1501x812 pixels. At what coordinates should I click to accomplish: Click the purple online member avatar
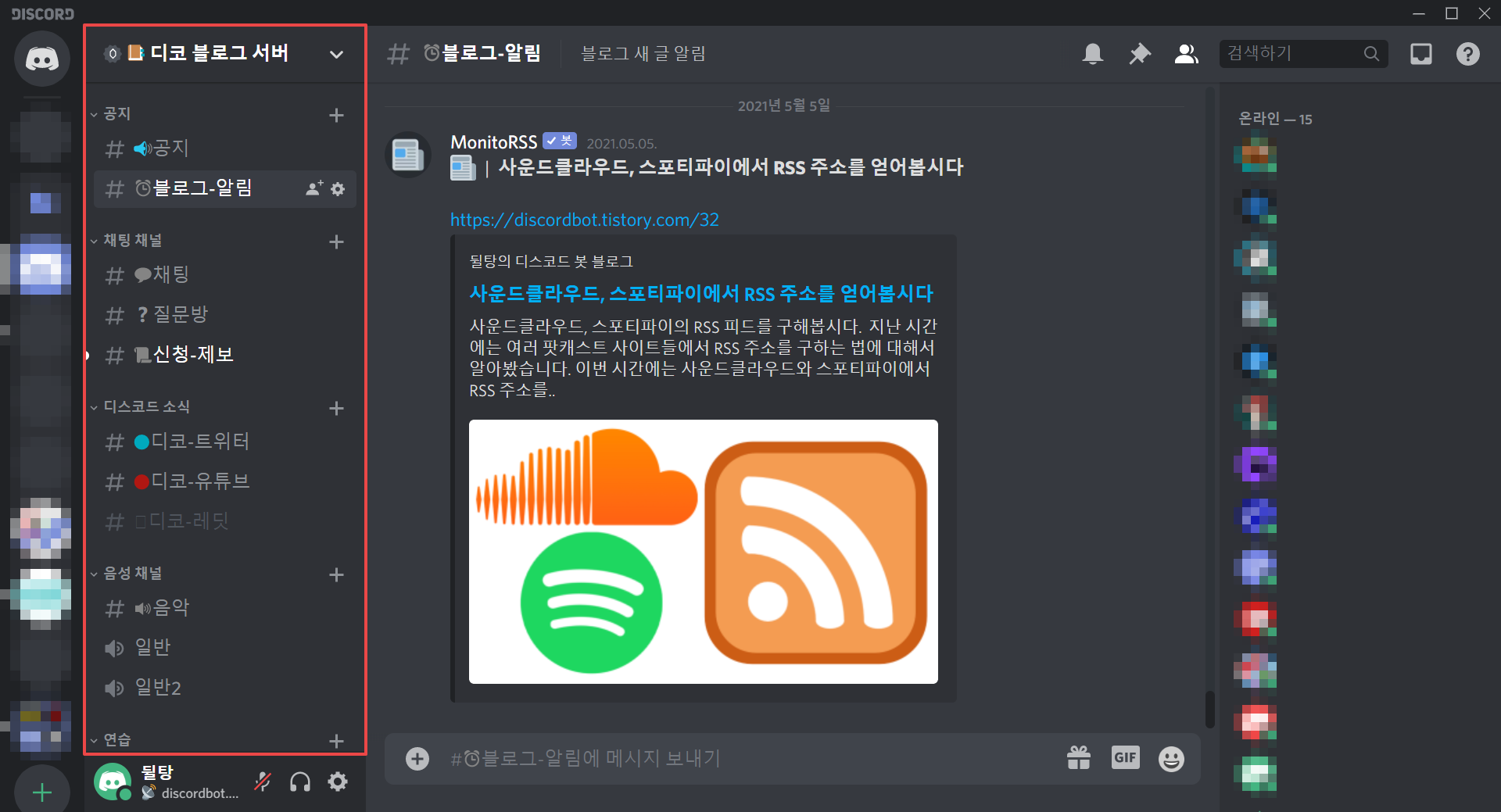[x=1256, y=464]
